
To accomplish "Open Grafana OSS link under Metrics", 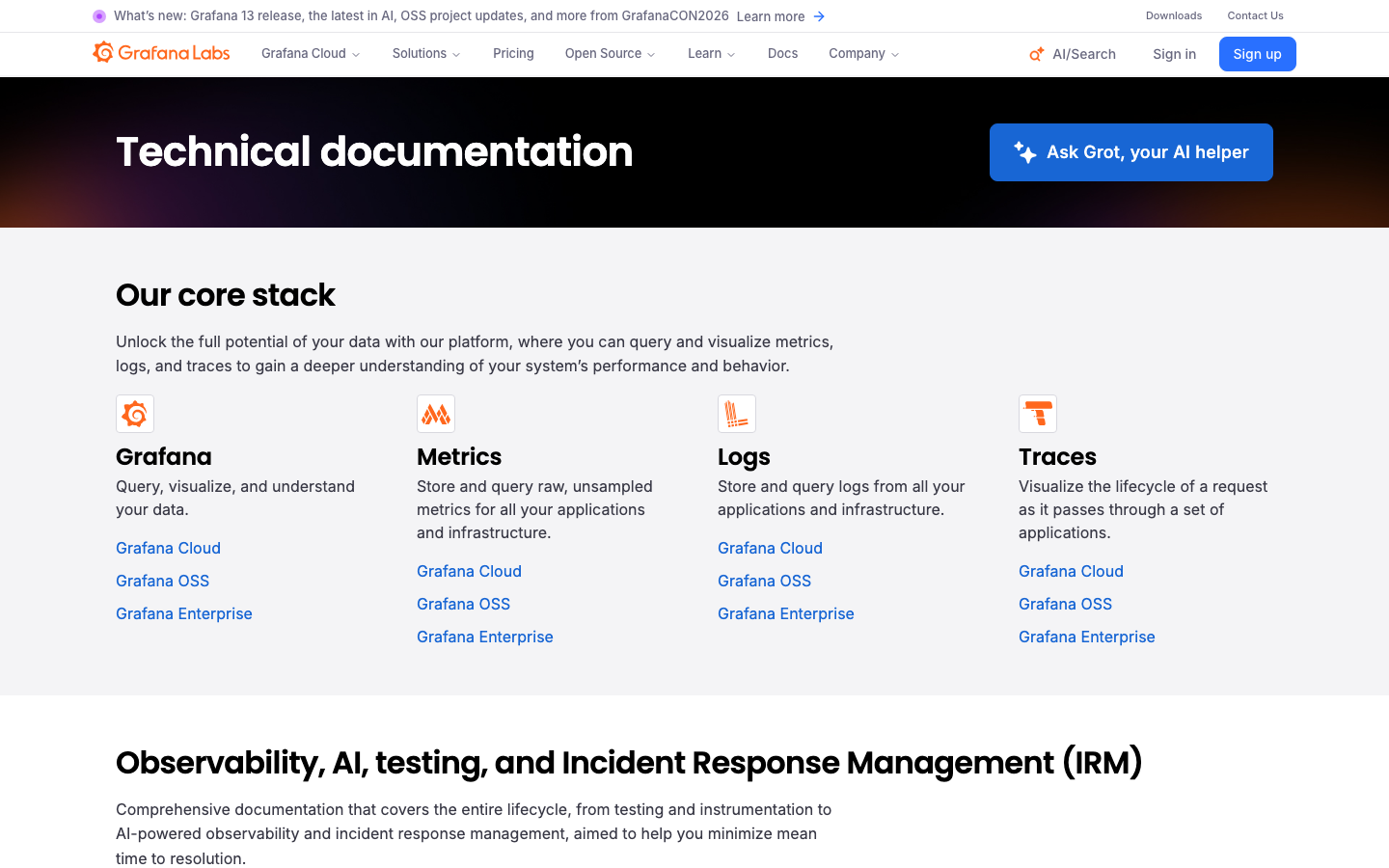I will [x=463, y=604].
